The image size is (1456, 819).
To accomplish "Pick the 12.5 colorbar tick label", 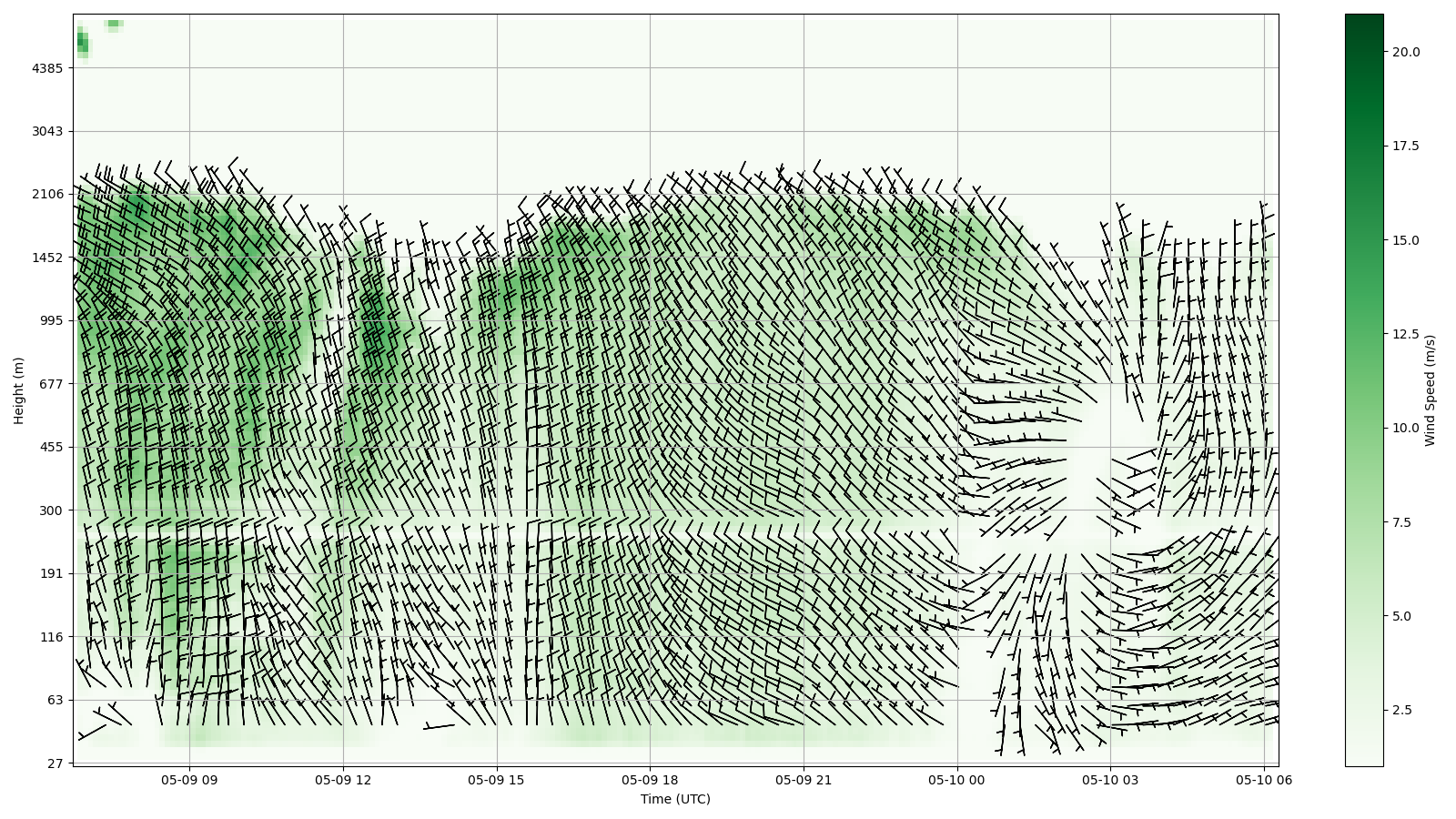I will [x=1406, y=334].
